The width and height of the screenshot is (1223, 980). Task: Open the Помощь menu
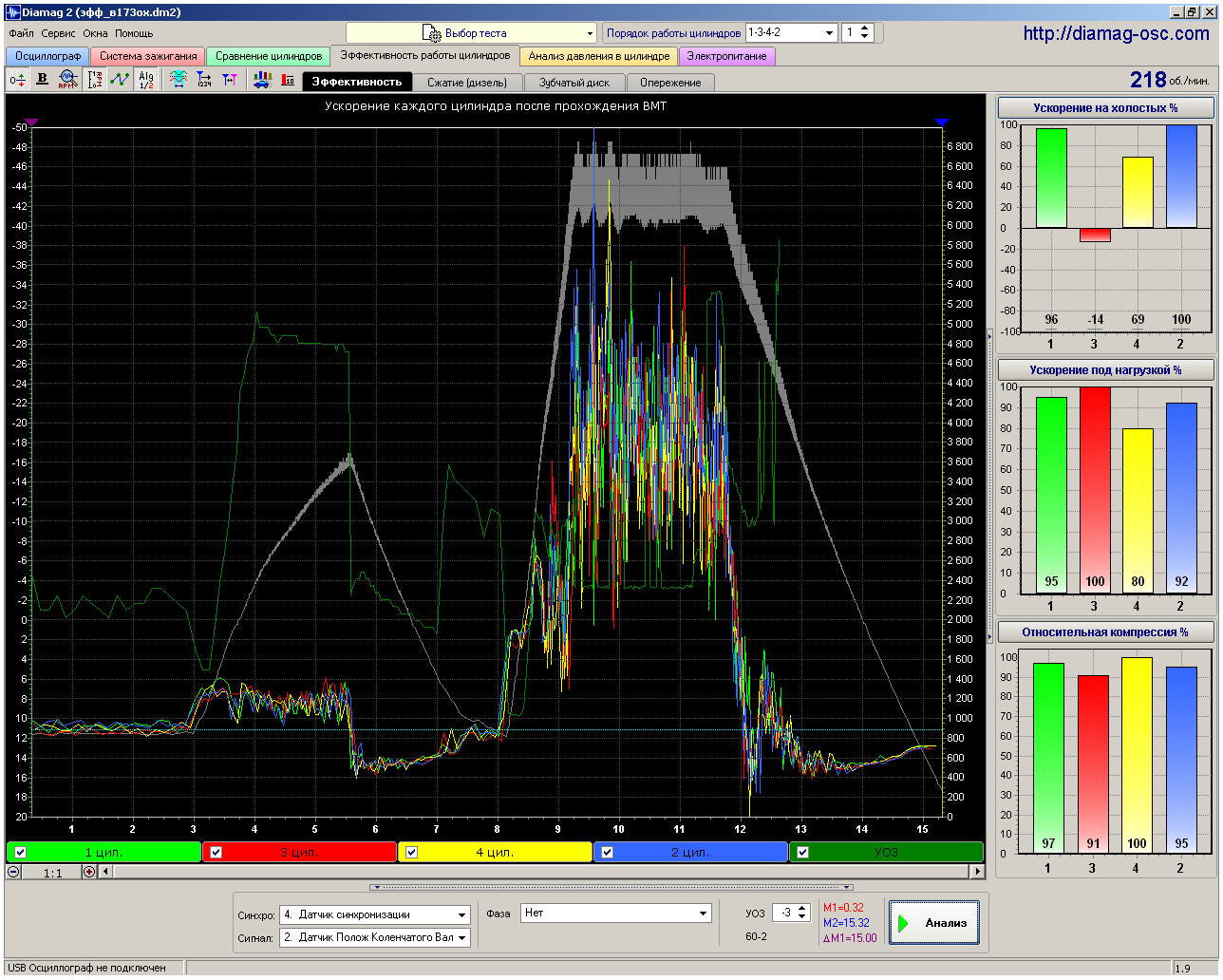134,33
